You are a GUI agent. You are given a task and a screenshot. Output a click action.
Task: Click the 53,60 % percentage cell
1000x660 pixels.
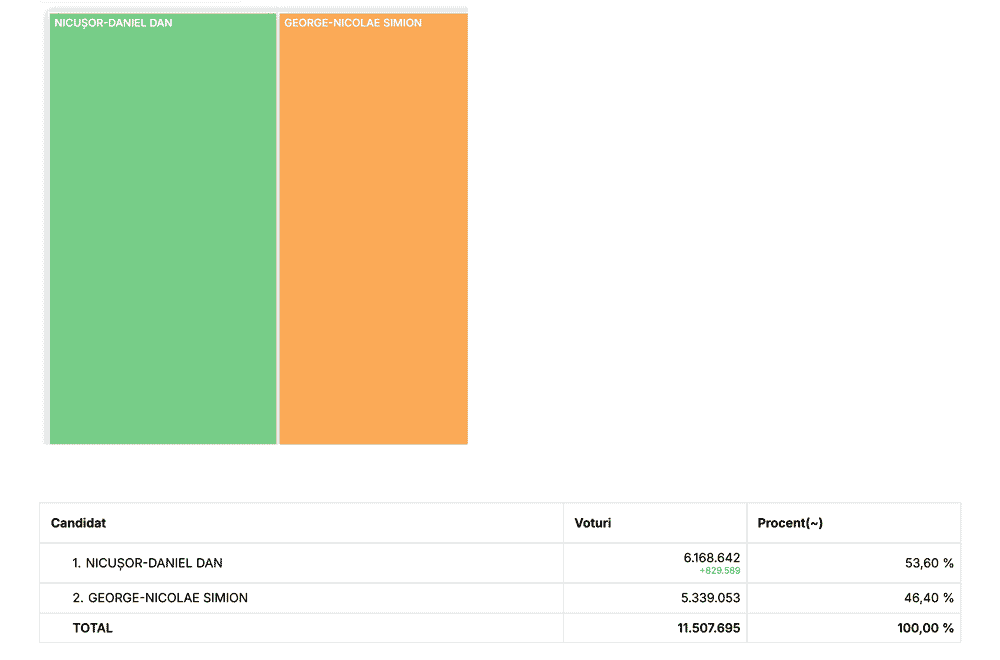pyautogui.click(x=928, y=563)
